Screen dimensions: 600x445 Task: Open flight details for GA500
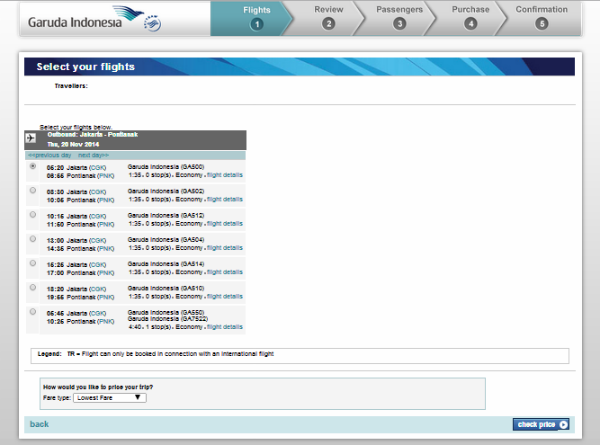click(225, 175)
